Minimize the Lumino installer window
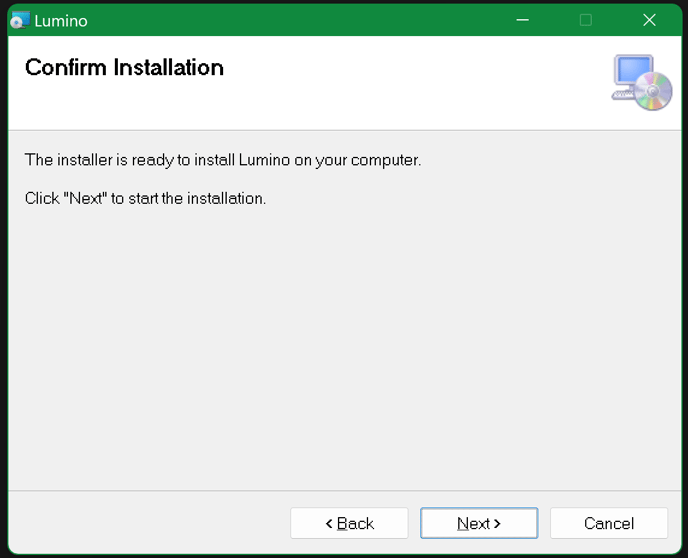The height and width of the screenshot is (558, 688). coord(522,20)
